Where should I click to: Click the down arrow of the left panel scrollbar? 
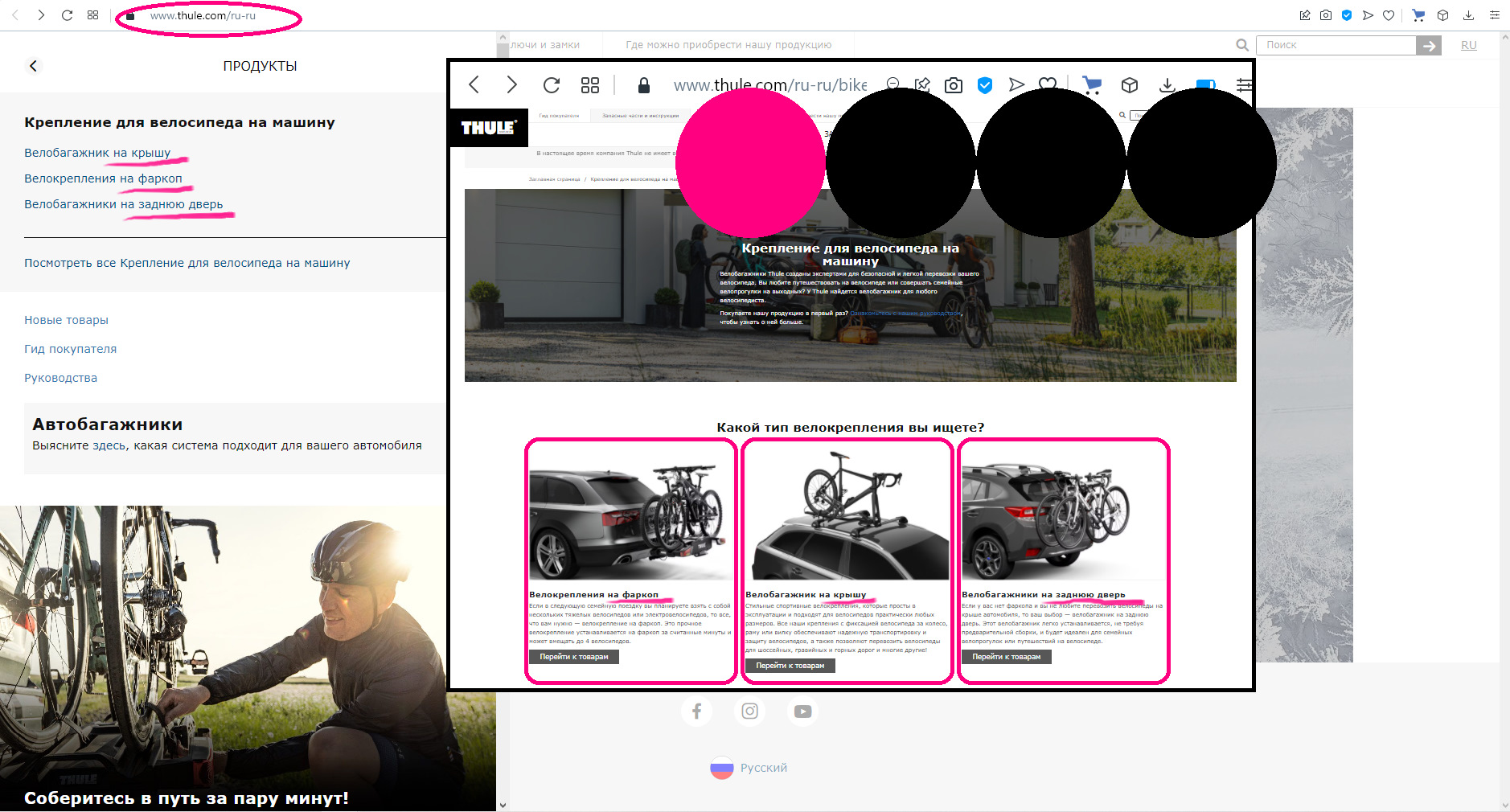point(503,805)
